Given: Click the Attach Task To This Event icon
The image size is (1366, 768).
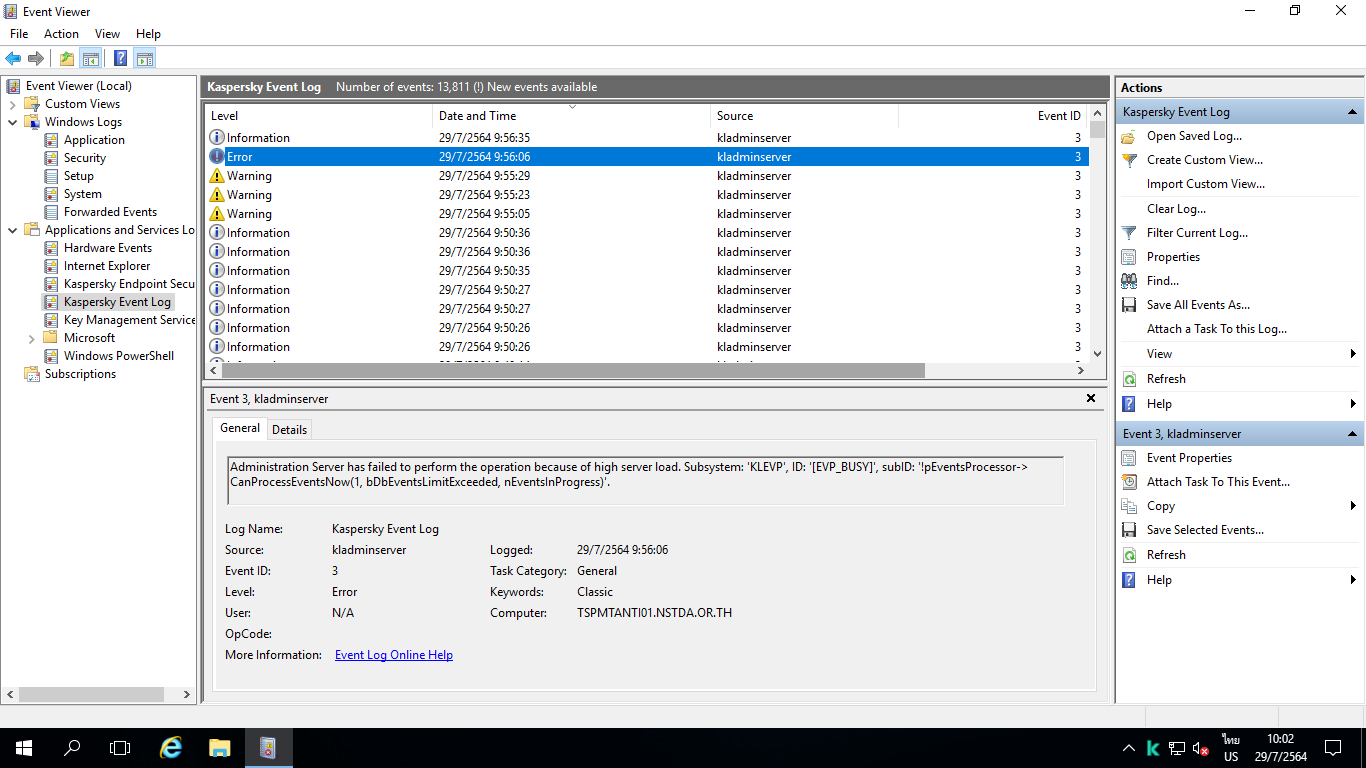Looking at the screenshot, I should click(1129, 482).
